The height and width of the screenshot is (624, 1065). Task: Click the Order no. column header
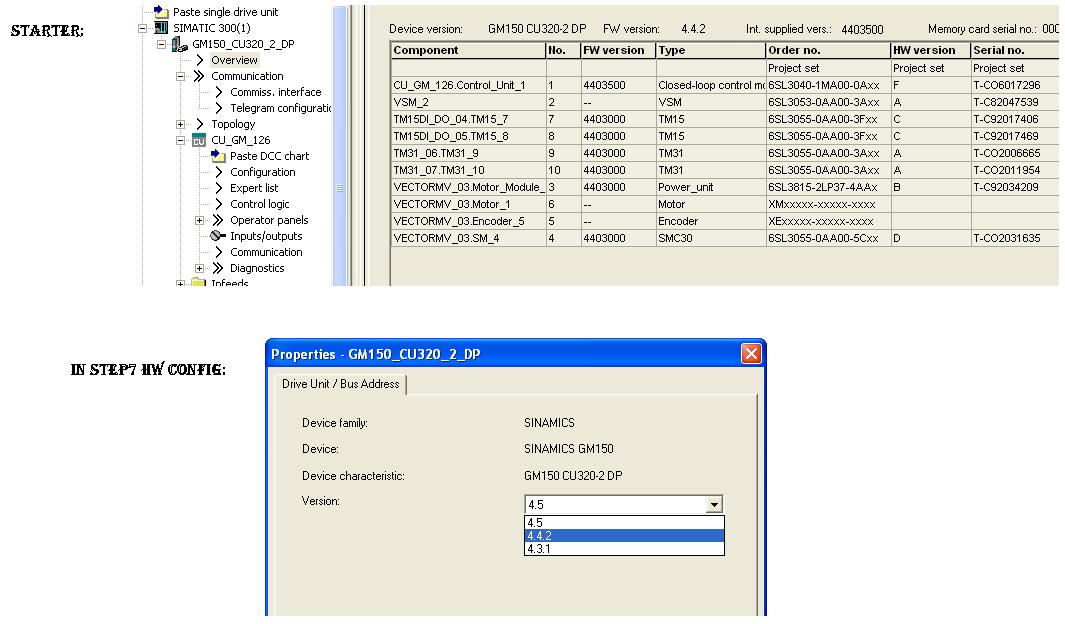828,50
